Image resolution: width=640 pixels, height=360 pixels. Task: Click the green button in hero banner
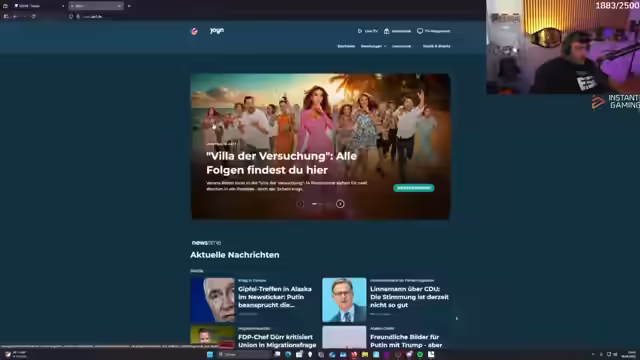413,188
